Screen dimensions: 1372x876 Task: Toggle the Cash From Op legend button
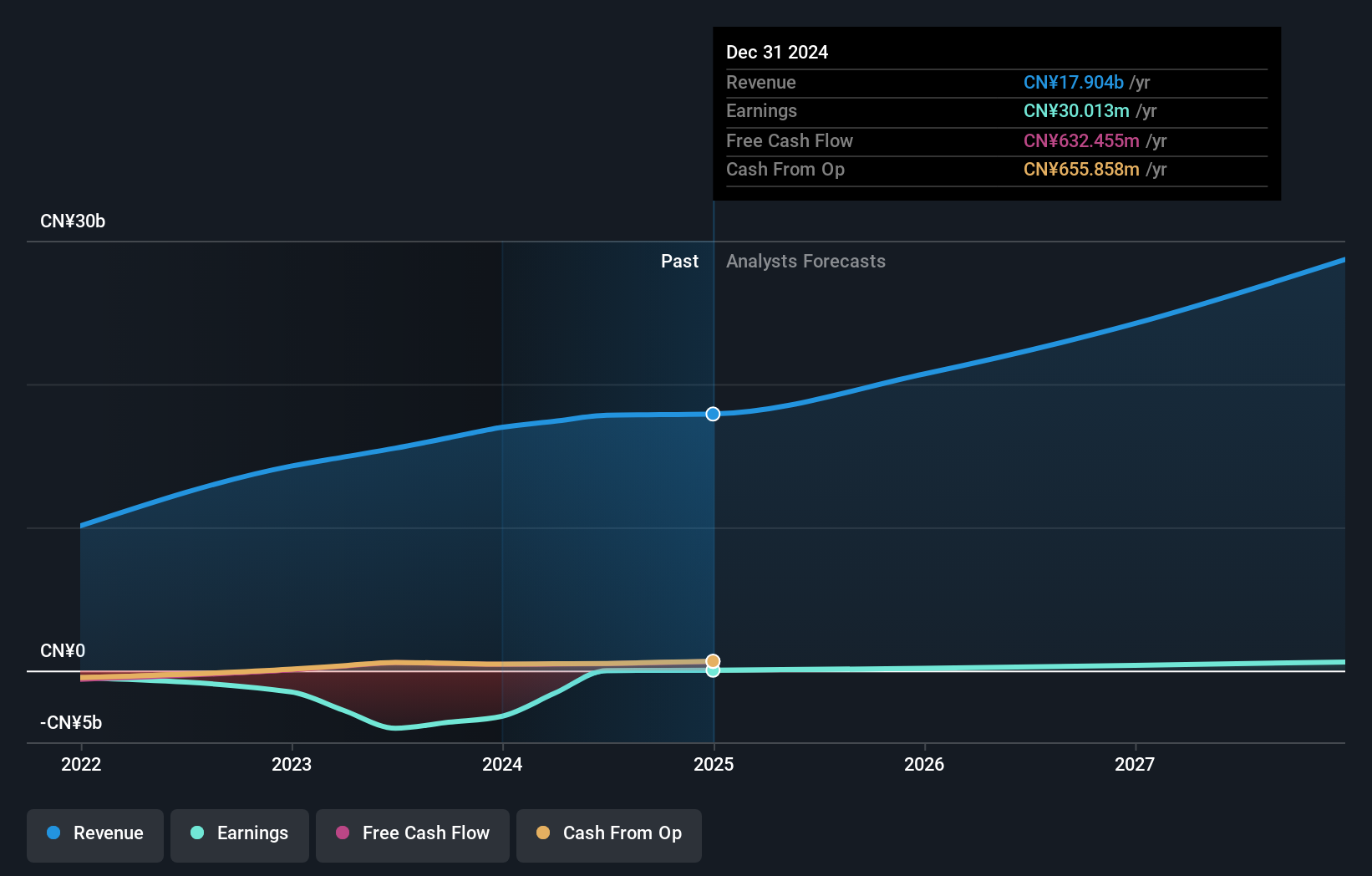[609, 834]
